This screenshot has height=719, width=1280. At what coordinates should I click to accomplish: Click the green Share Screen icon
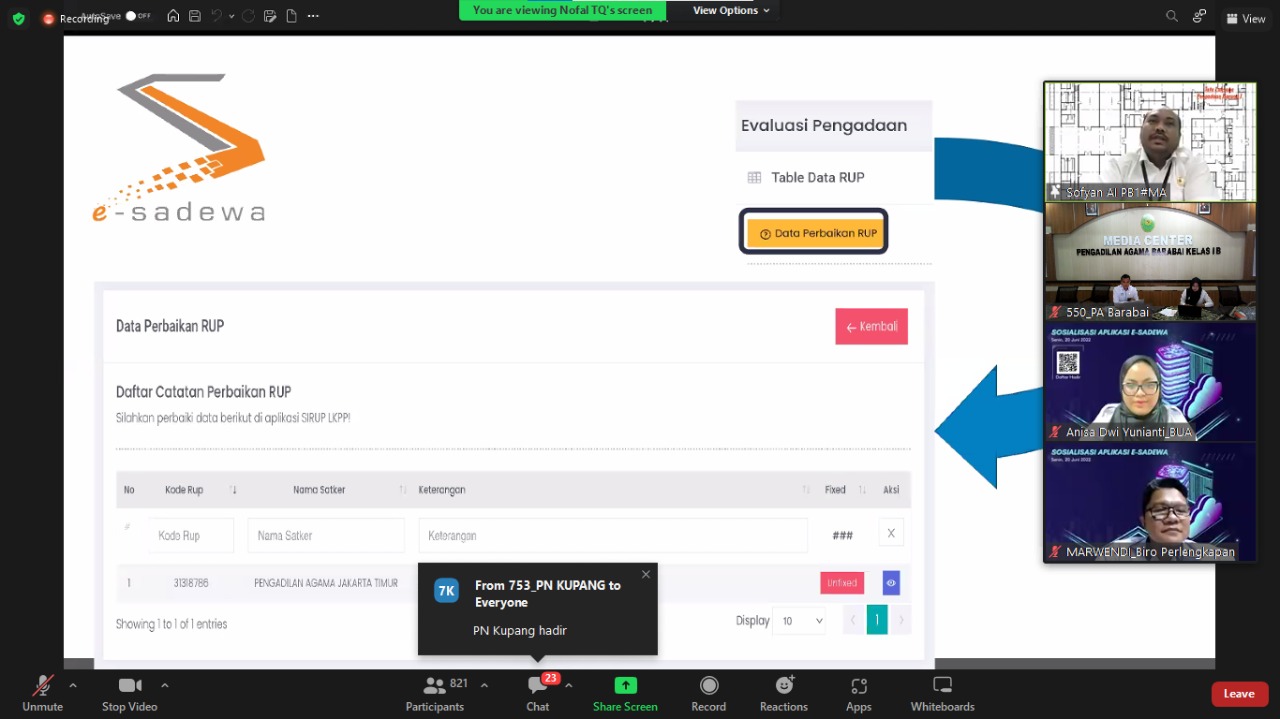pyautogui.click(x=625, y=686)
